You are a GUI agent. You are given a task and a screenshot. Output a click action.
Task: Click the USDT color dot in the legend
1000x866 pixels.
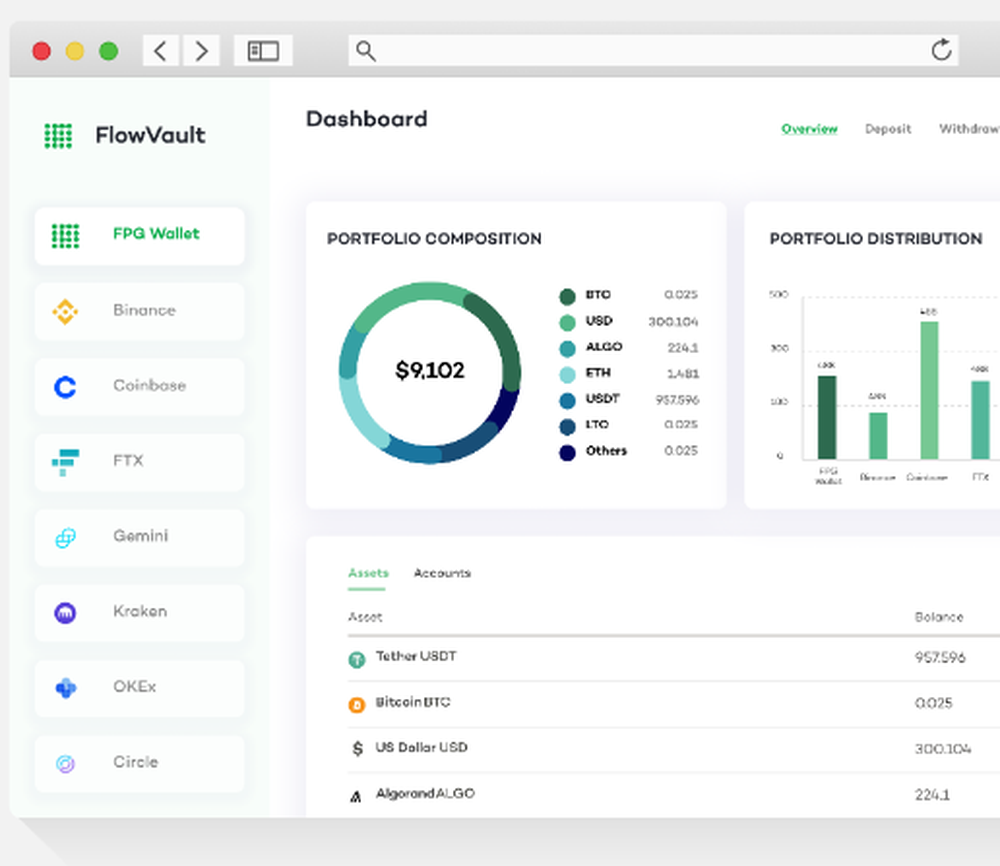tap(567, 400)
